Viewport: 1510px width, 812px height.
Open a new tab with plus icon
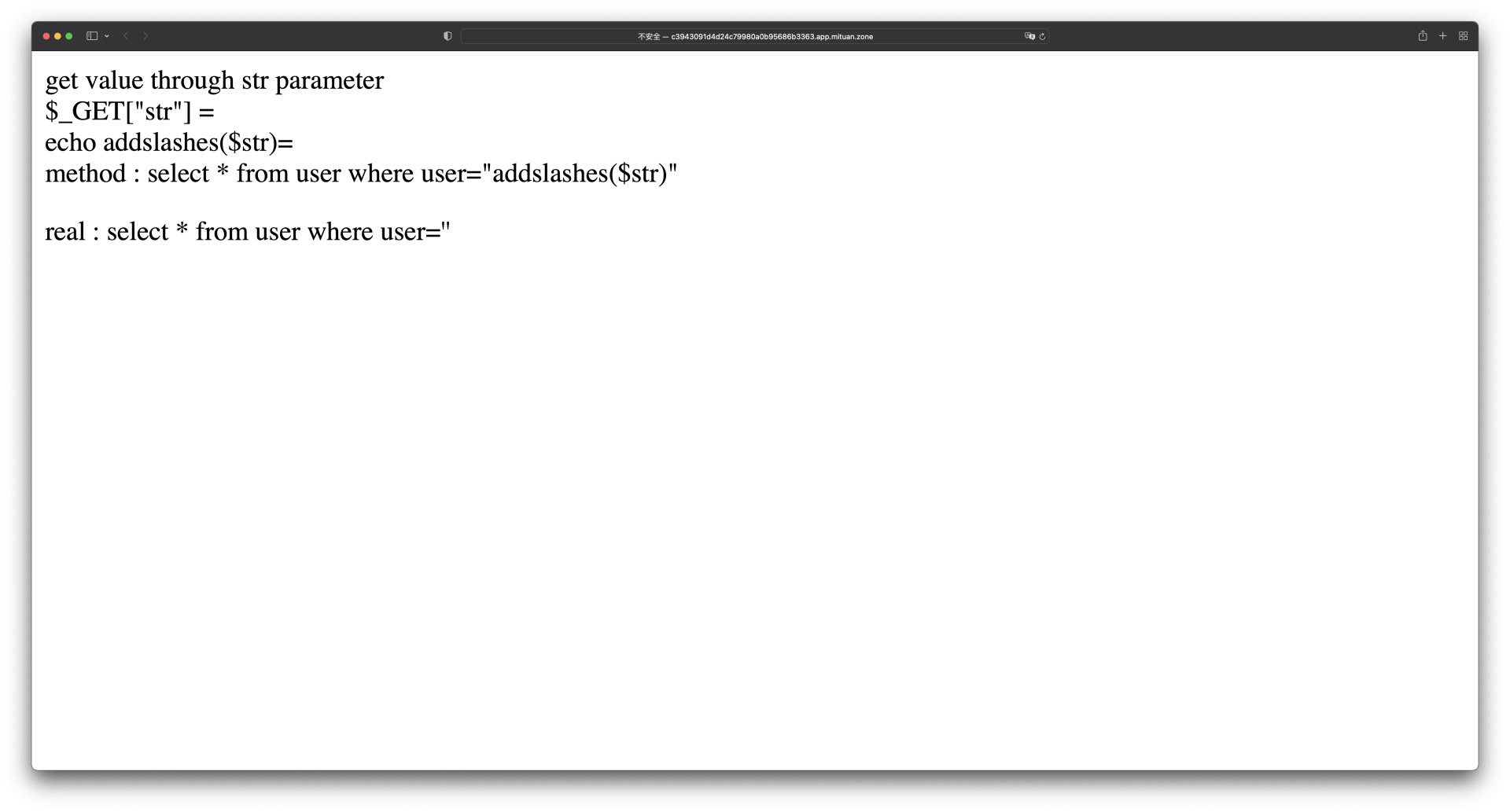(x=1442, y=36)
